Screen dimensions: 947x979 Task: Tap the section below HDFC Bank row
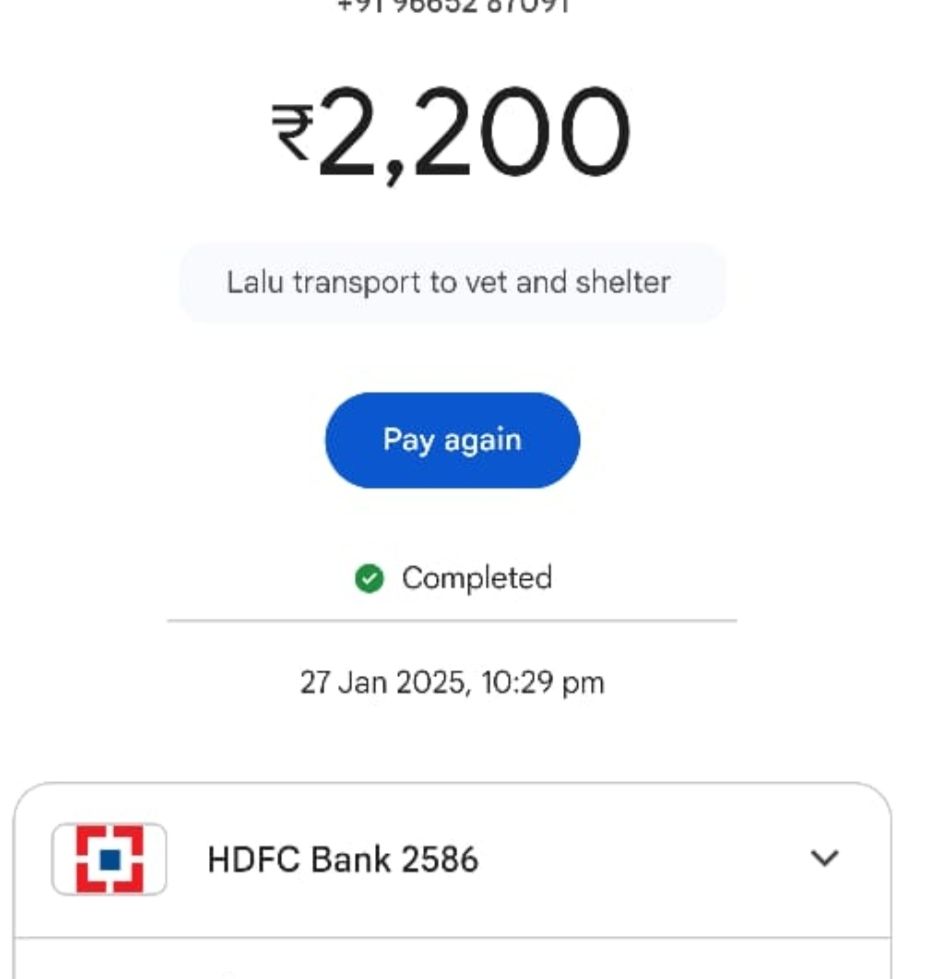452,959
